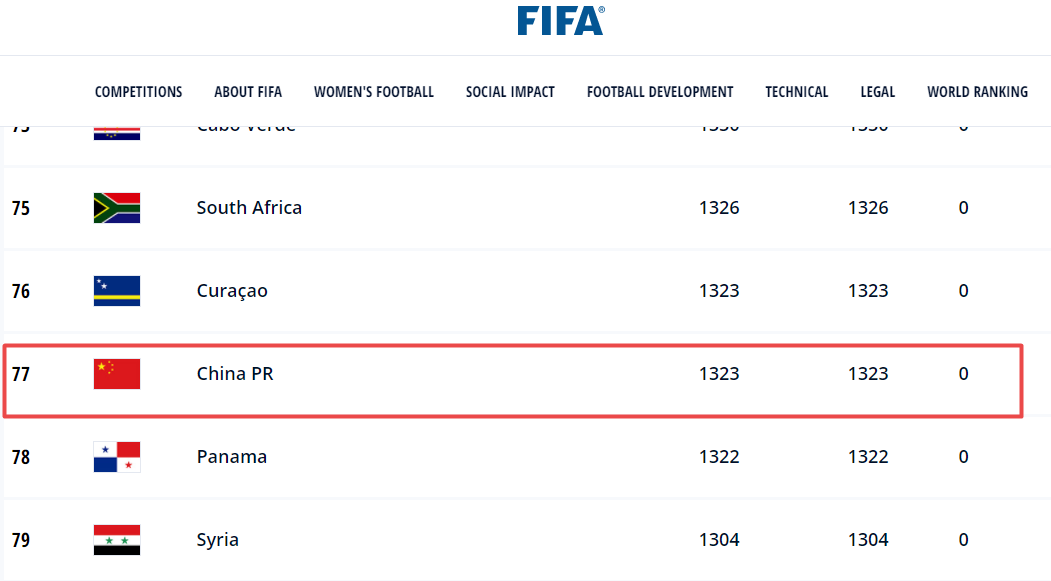Click rank number 77 in highlighted row

click(21, 374)
